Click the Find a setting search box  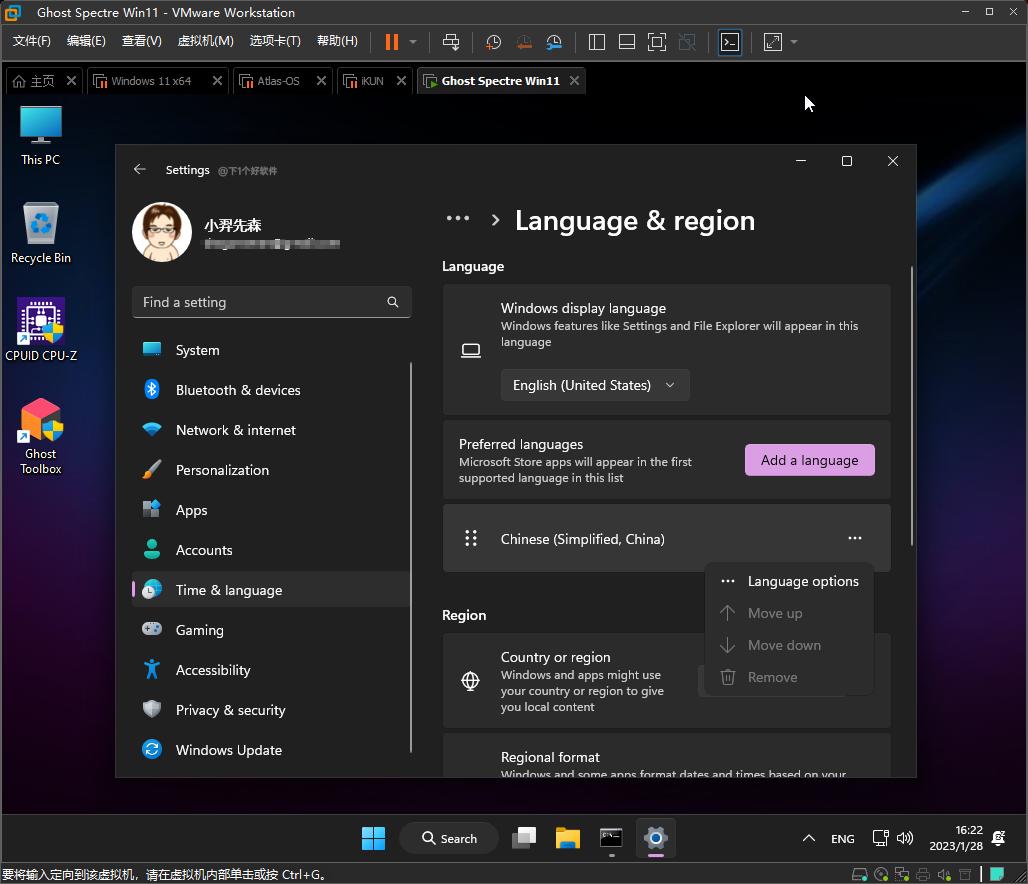271,301
